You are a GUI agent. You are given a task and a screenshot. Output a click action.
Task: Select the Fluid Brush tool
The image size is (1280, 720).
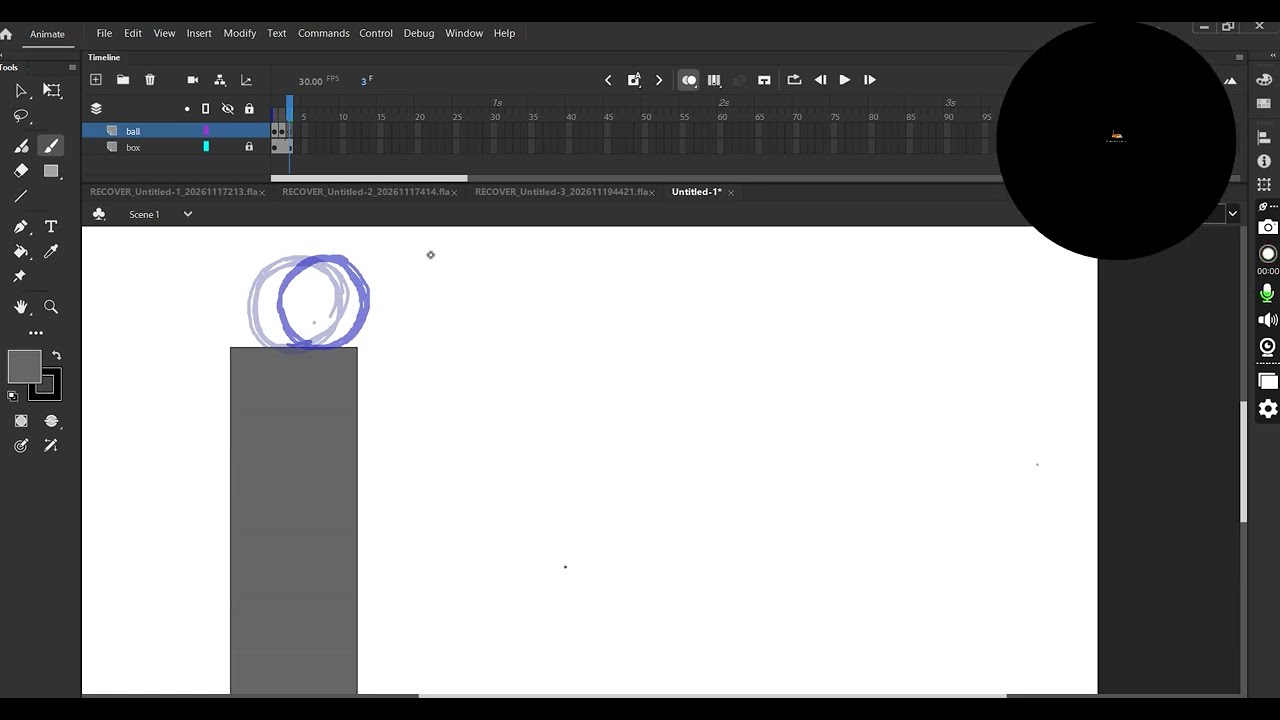[x=21, y=146]
